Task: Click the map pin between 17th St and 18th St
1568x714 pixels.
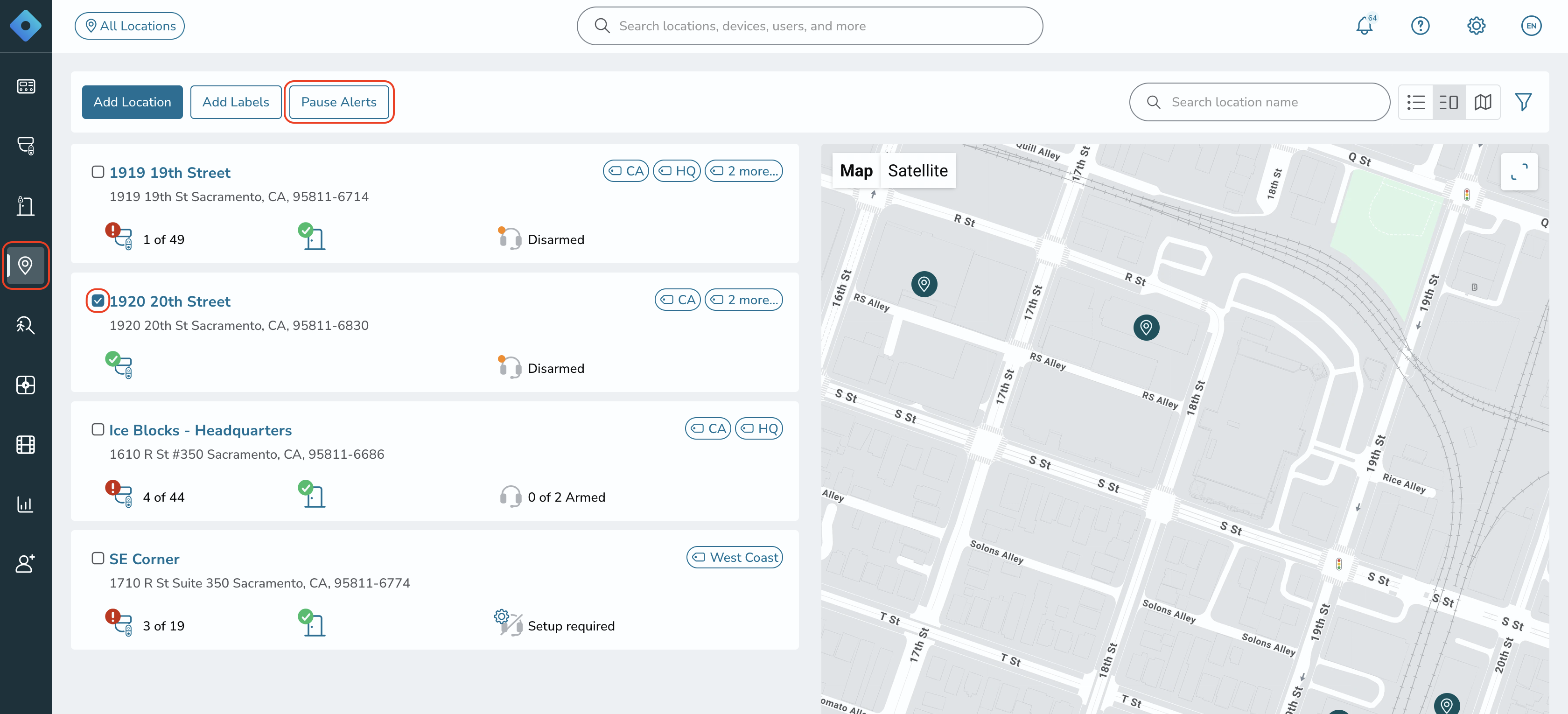Action: coord(1146,328)
